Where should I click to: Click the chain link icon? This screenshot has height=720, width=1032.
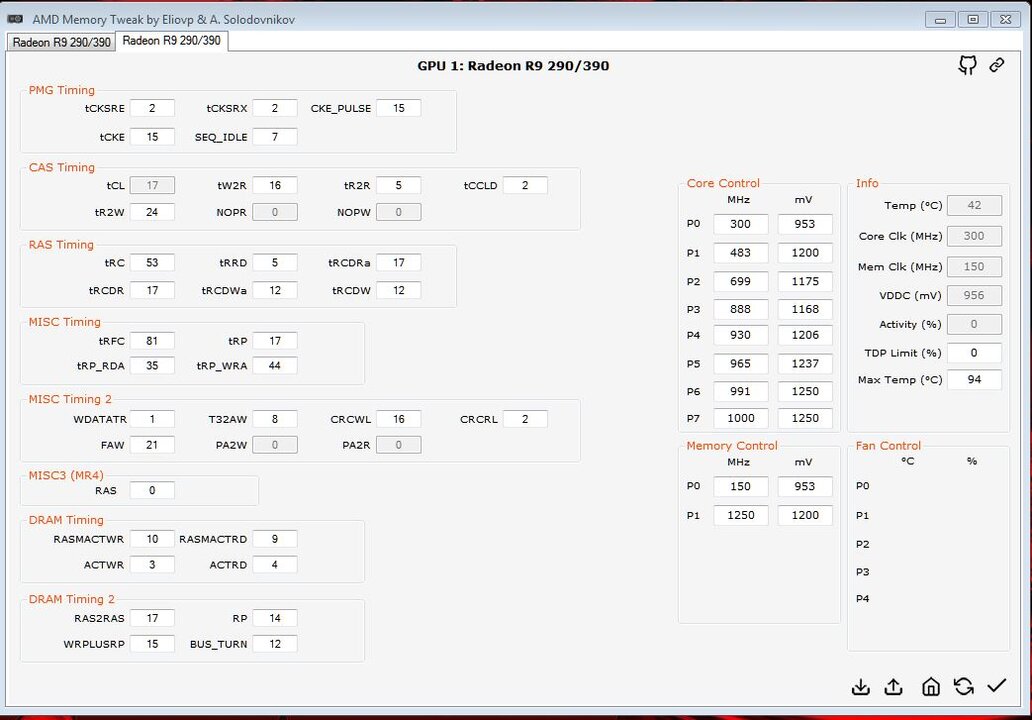(x=996, y=64)
